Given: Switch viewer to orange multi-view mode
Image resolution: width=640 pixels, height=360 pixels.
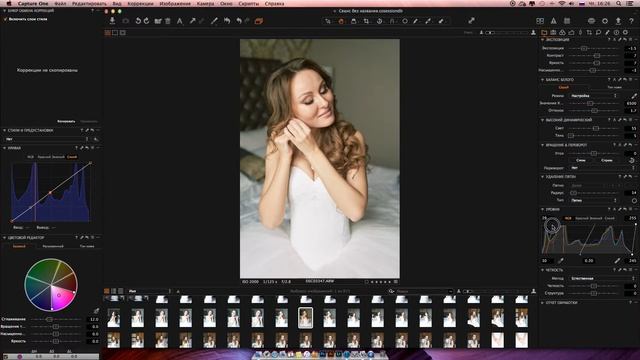Looking at the screenshot, I should (108, 33).
